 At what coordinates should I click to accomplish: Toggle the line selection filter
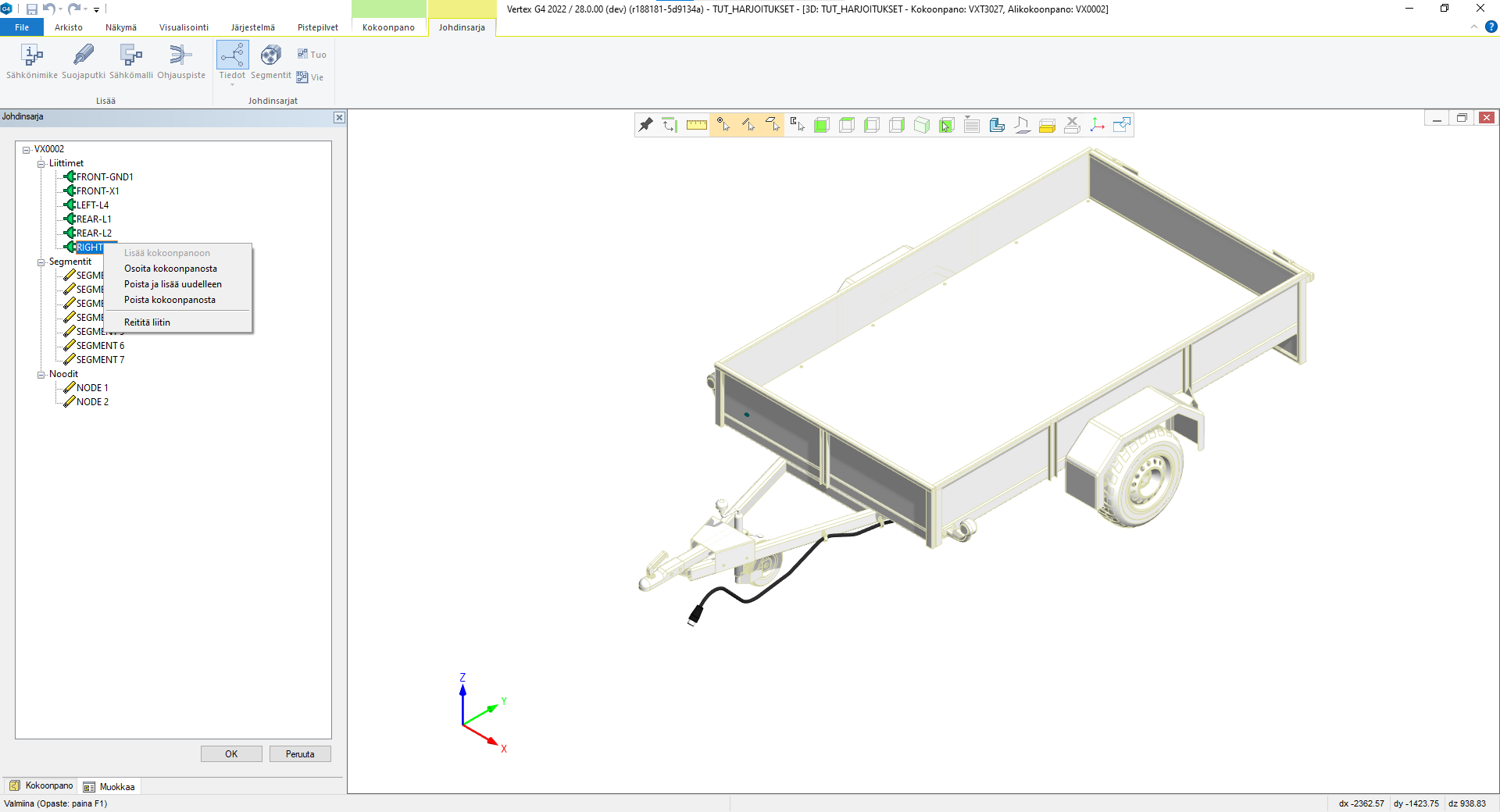[x=748, y=125]
